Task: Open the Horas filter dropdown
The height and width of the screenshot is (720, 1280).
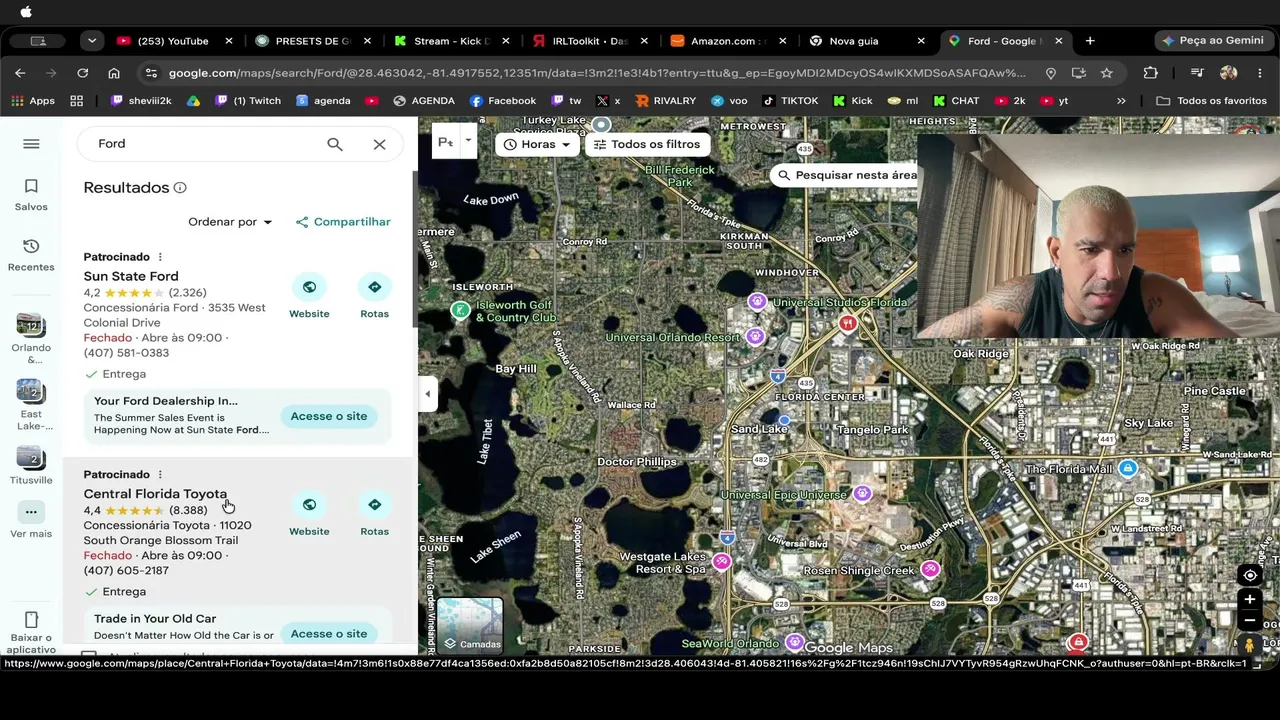Action: tap(537, 144)
